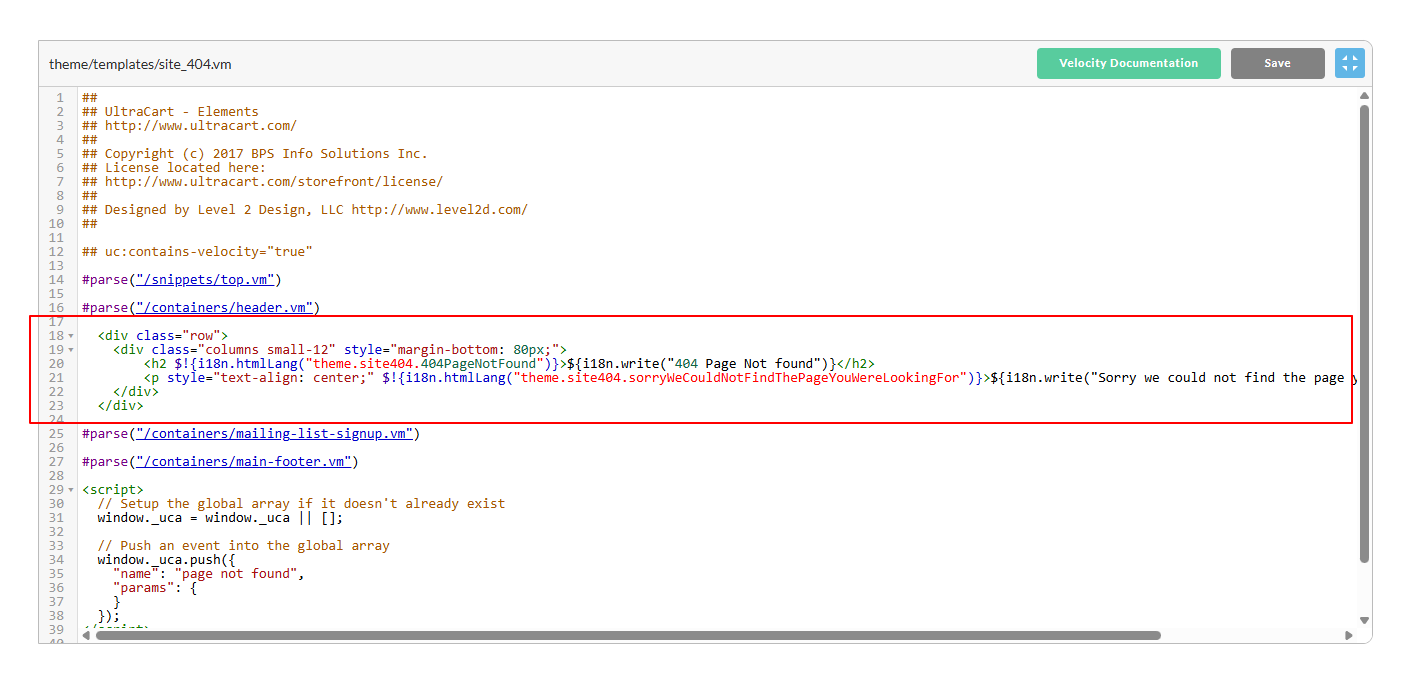Click the horizontal scrollbar left arrow
This screenshot has height=682, width=1413.
click(x=86, y=635)
